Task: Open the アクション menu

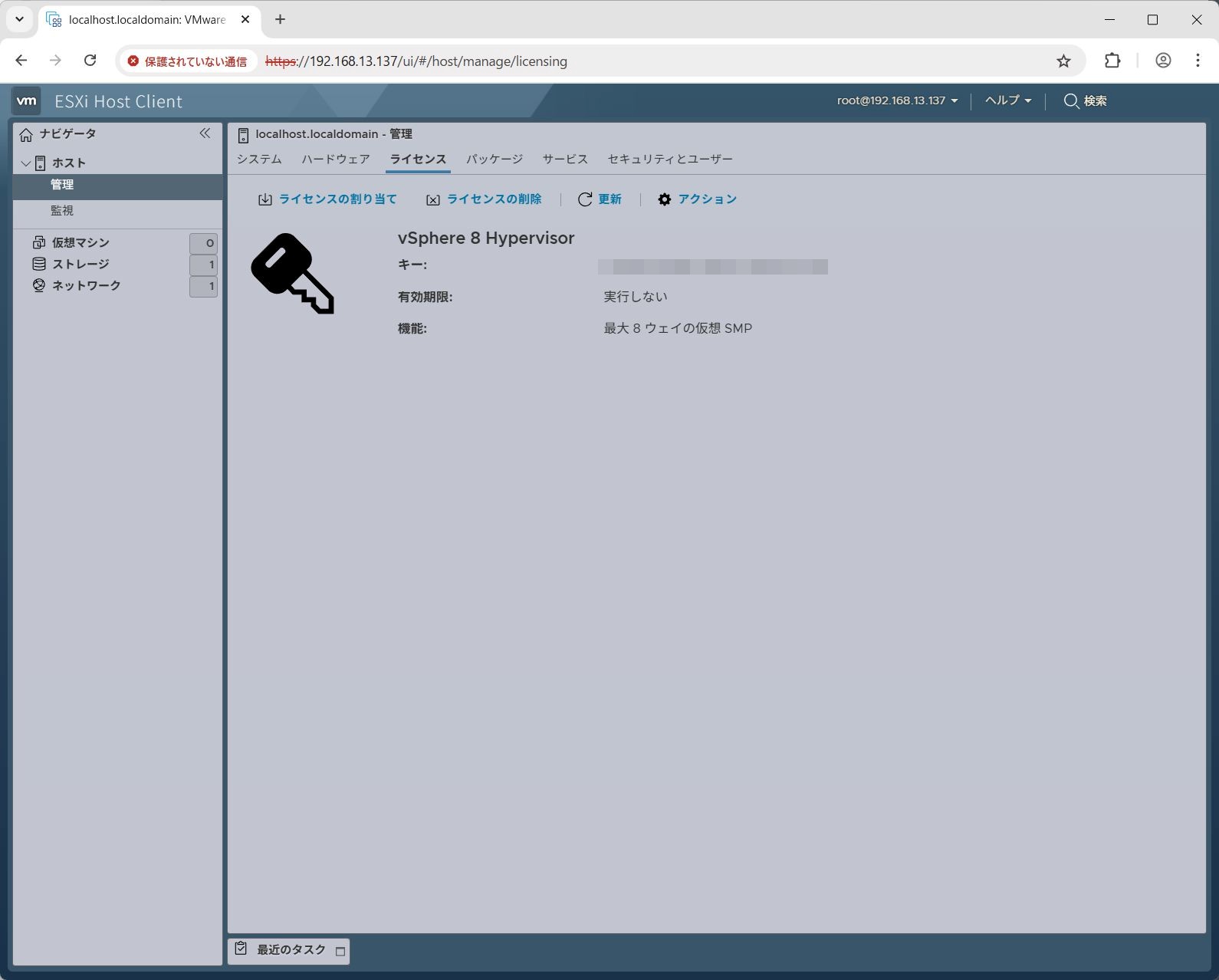Action: (x=698, y=199)
